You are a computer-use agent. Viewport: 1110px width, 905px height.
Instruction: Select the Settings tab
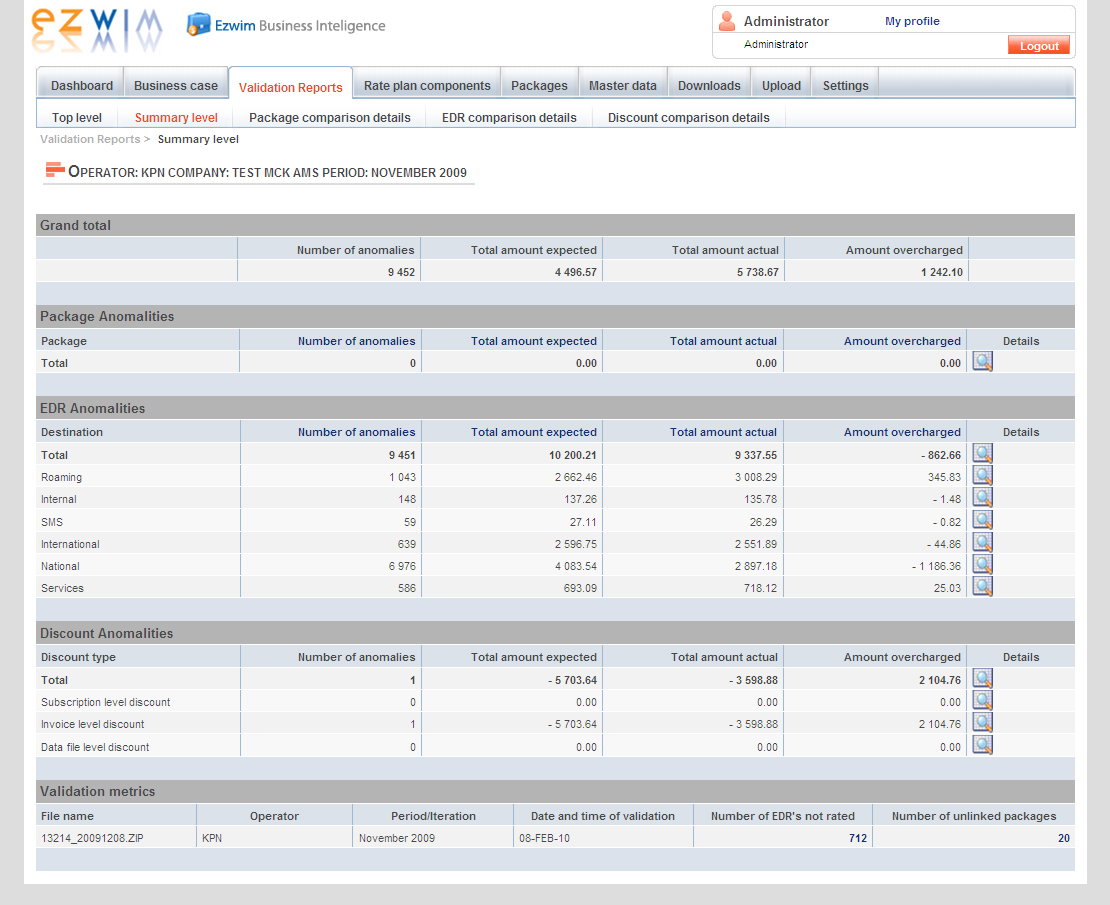click(x=845, y=86)
